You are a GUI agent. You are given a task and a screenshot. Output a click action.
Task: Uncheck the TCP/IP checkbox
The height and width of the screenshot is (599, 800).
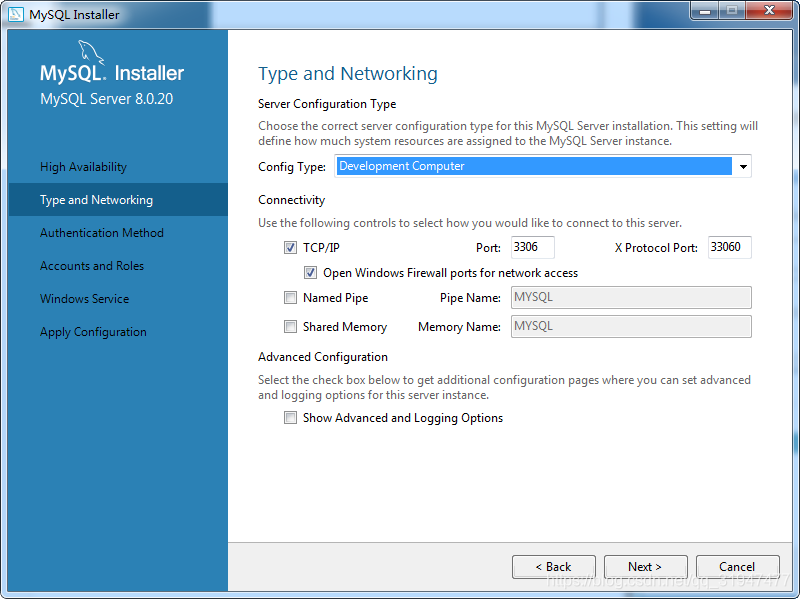pyautogui.click(x=290, y=247)
